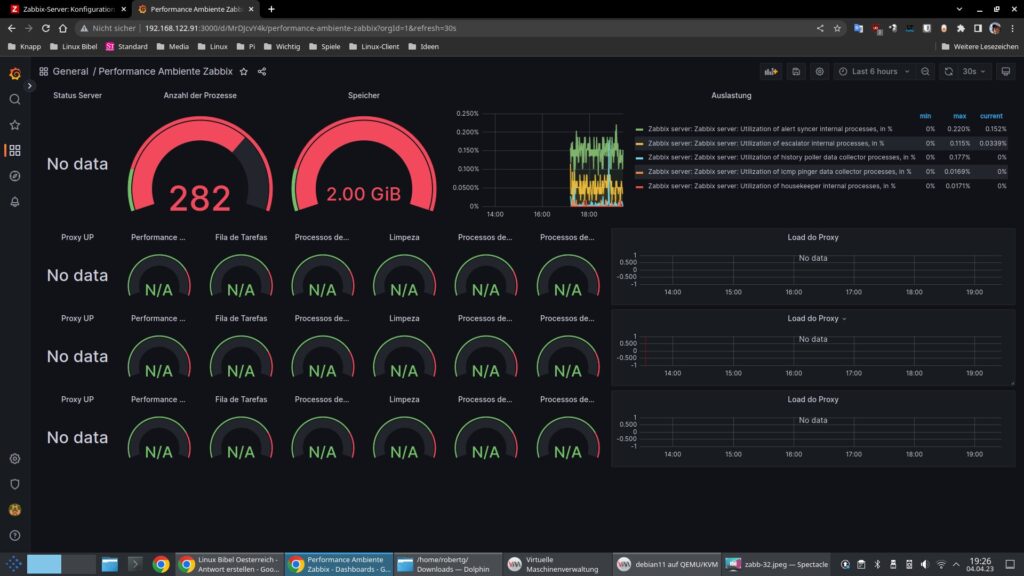Toggle the alert syncer series in legend
Viewport: 1024px width, 576px height.
770,129
